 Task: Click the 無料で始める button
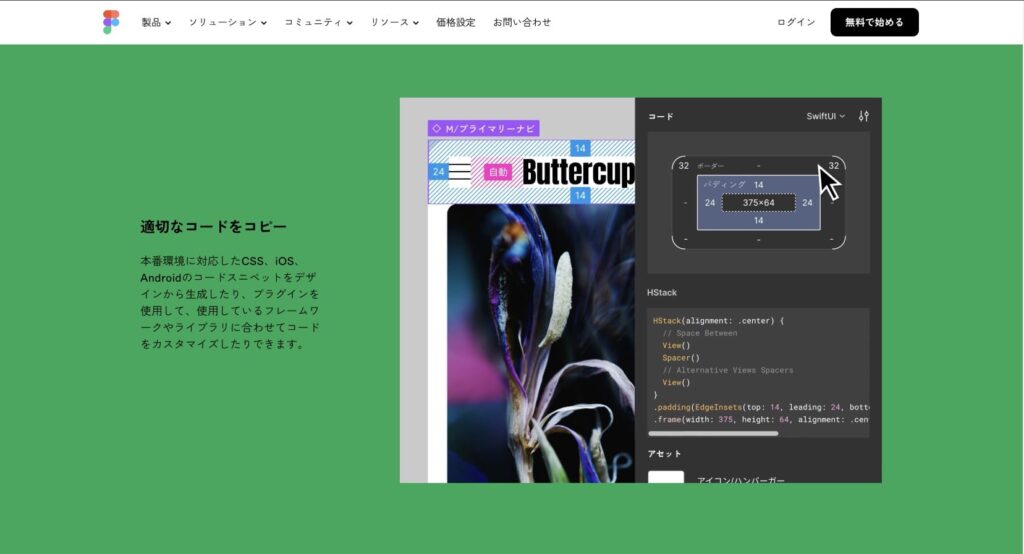point(874,22)
